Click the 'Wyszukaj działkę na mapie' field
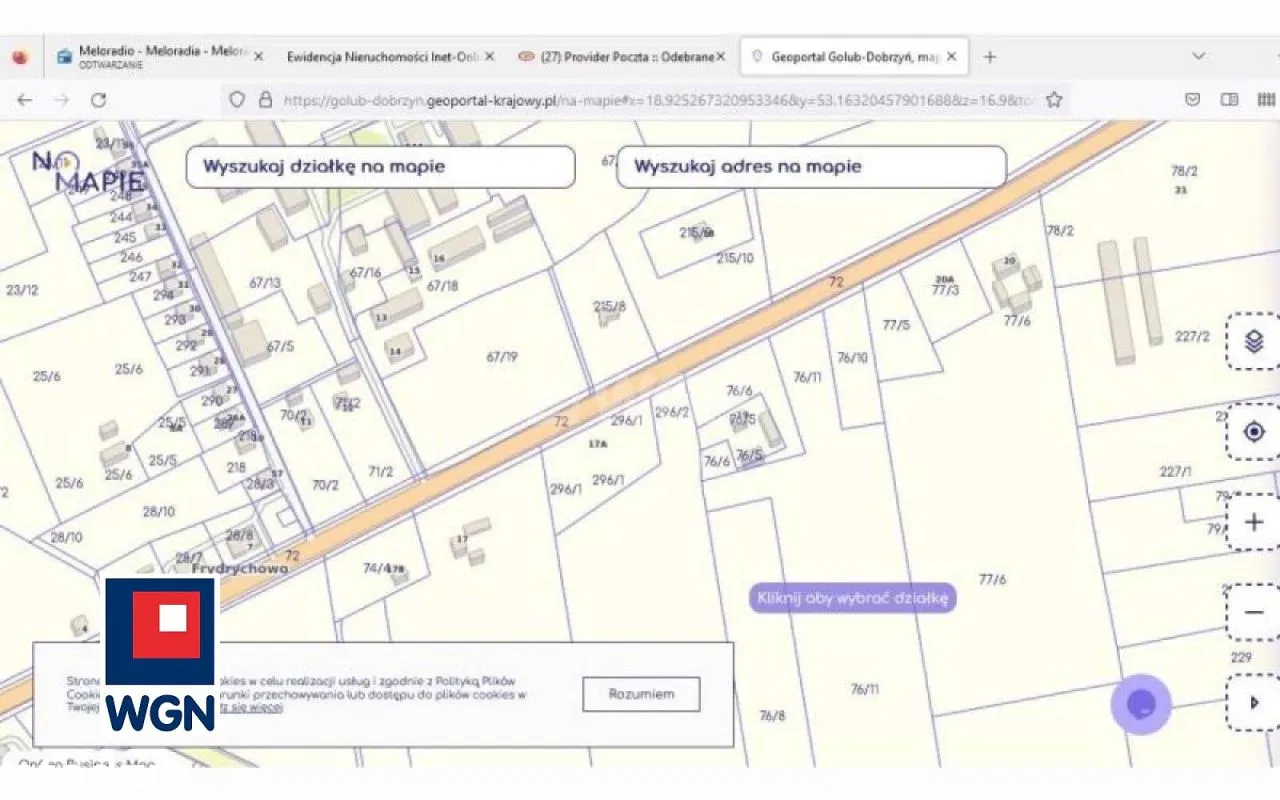 tap(380, 167)
